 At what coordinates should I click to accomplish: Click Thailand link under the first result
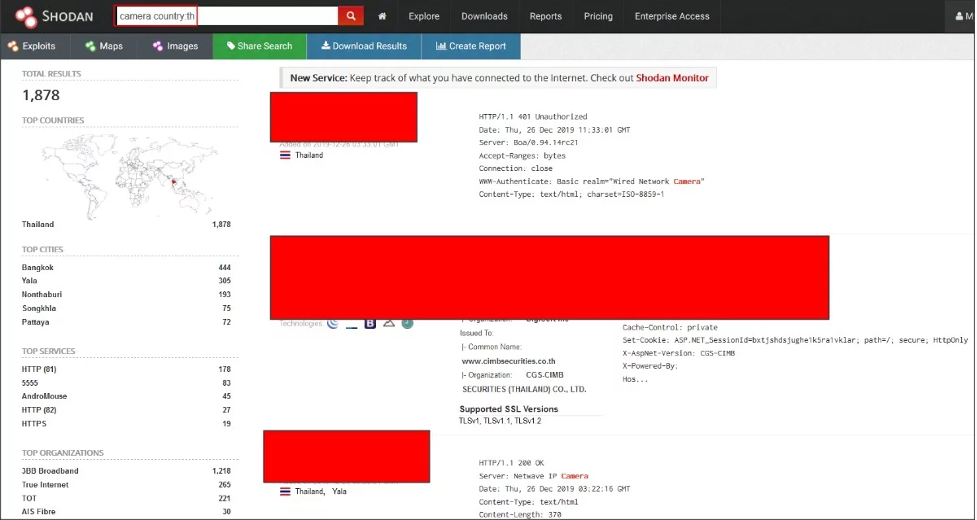tap(309, 155)
